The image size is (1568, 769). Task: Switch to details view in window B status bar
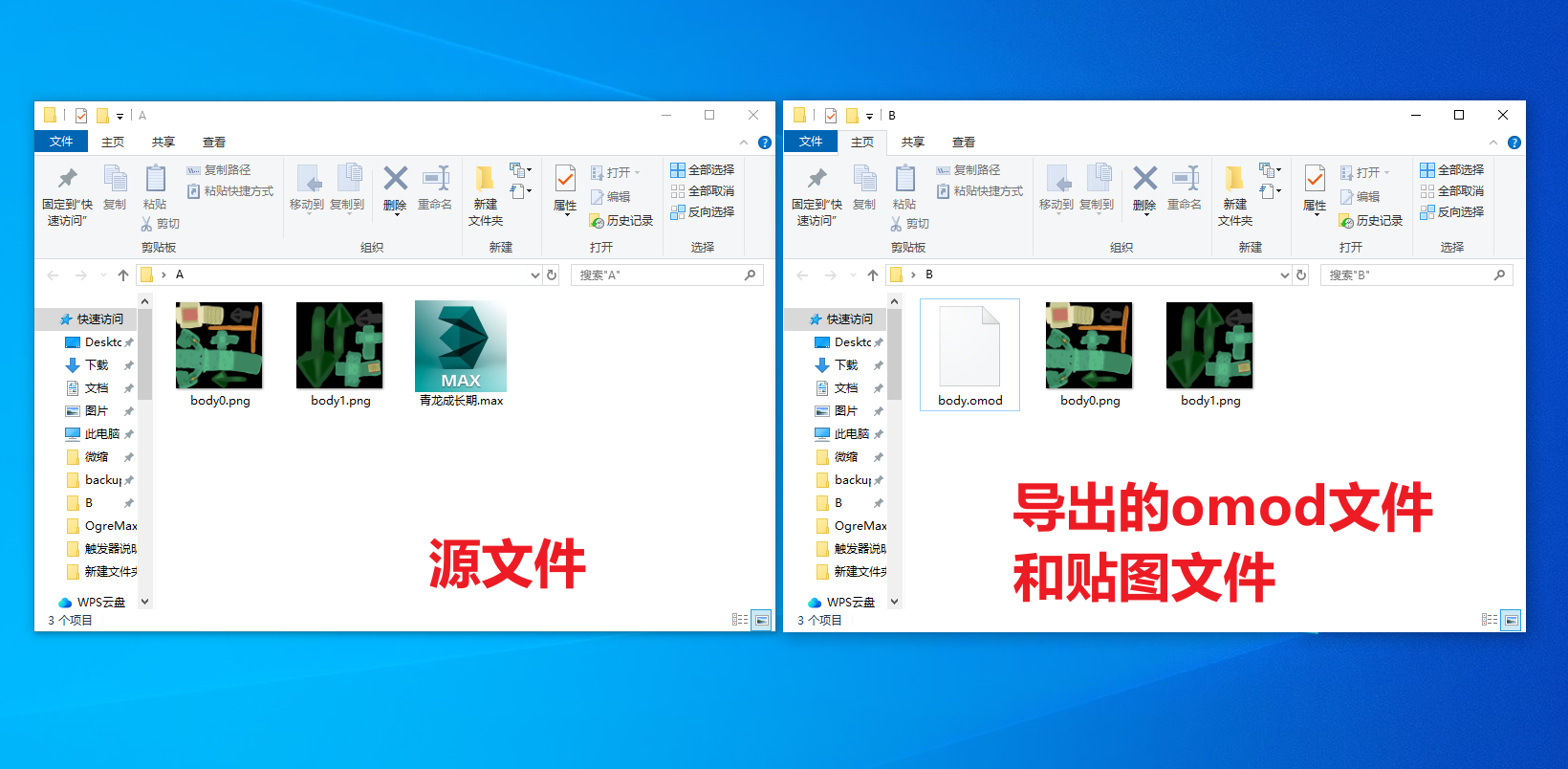pos(1490,620)
